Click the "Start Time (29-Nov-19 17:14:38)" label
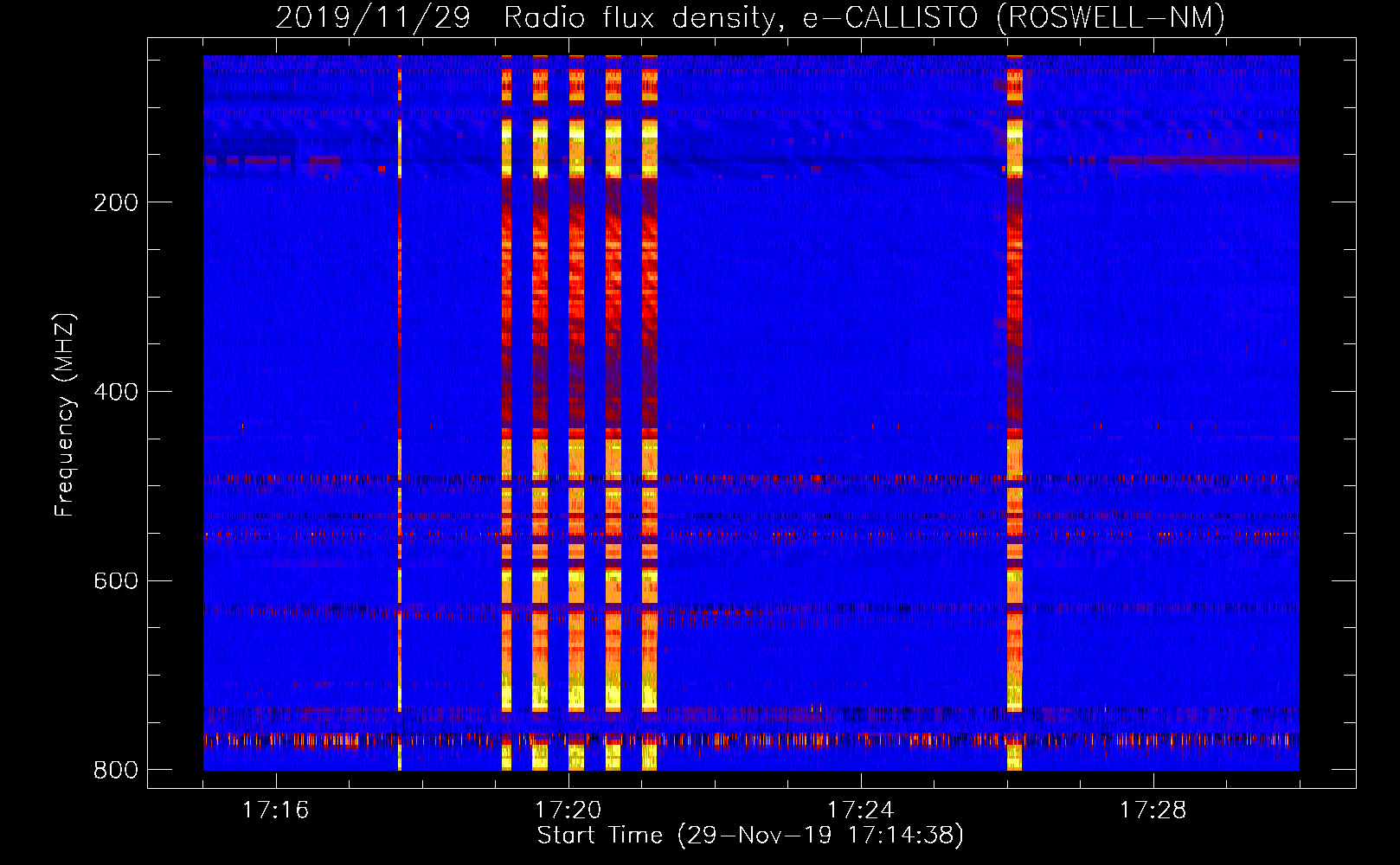Screen dimensions: 1400x865 click(x=750, y=836)
